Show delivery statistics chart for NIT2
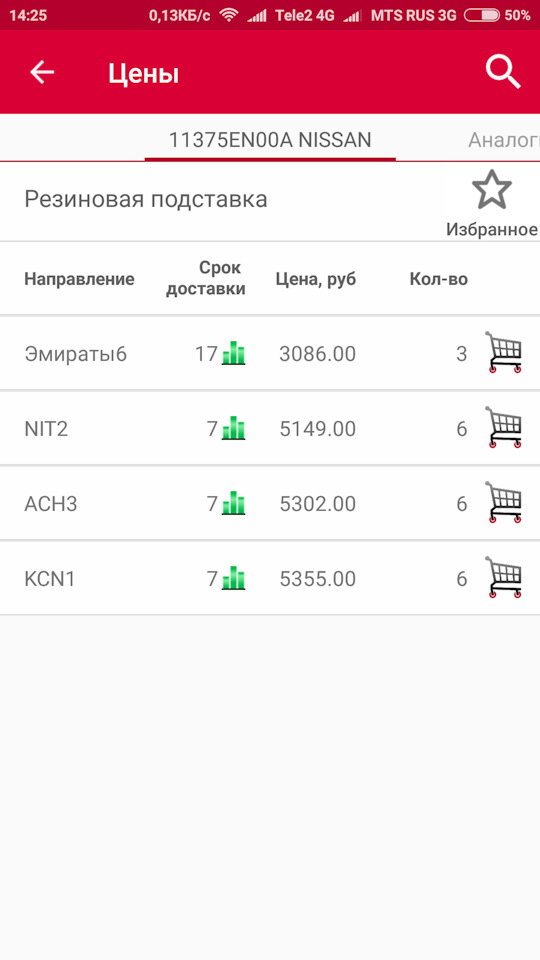Image resolution: width=540 pixels, height=960 pixels. [x=233, y=428]
